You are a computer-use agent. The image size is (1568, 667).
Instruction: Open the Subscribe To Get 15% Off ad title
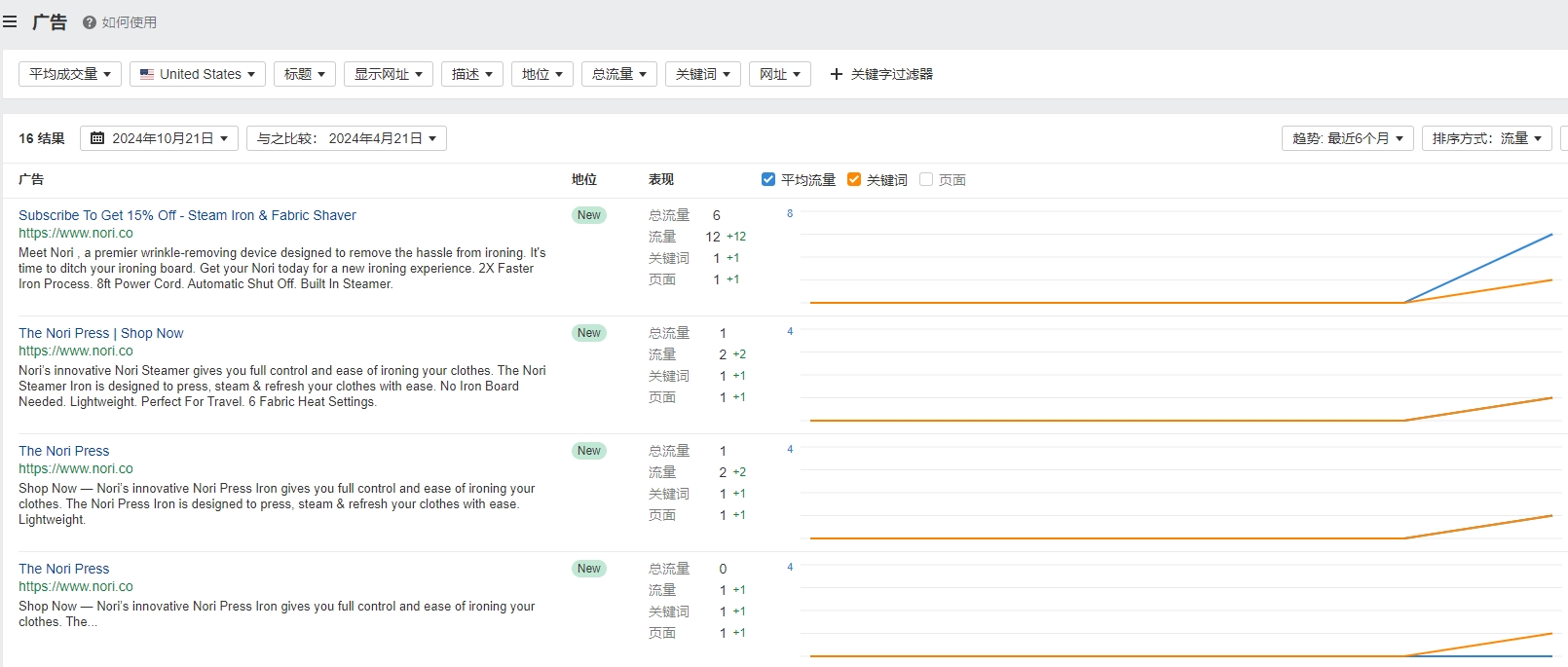point(187,215)
